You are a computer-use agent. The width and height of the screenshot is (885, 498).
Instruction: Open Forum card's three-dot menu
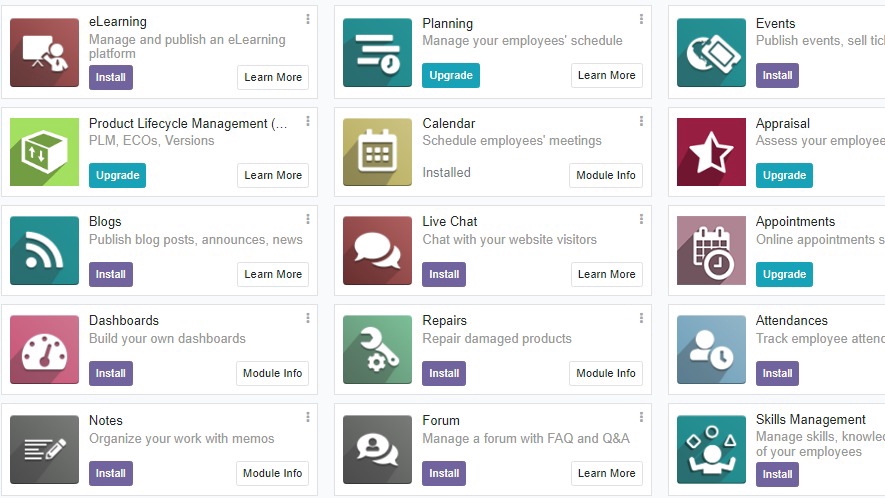(641, 417)
